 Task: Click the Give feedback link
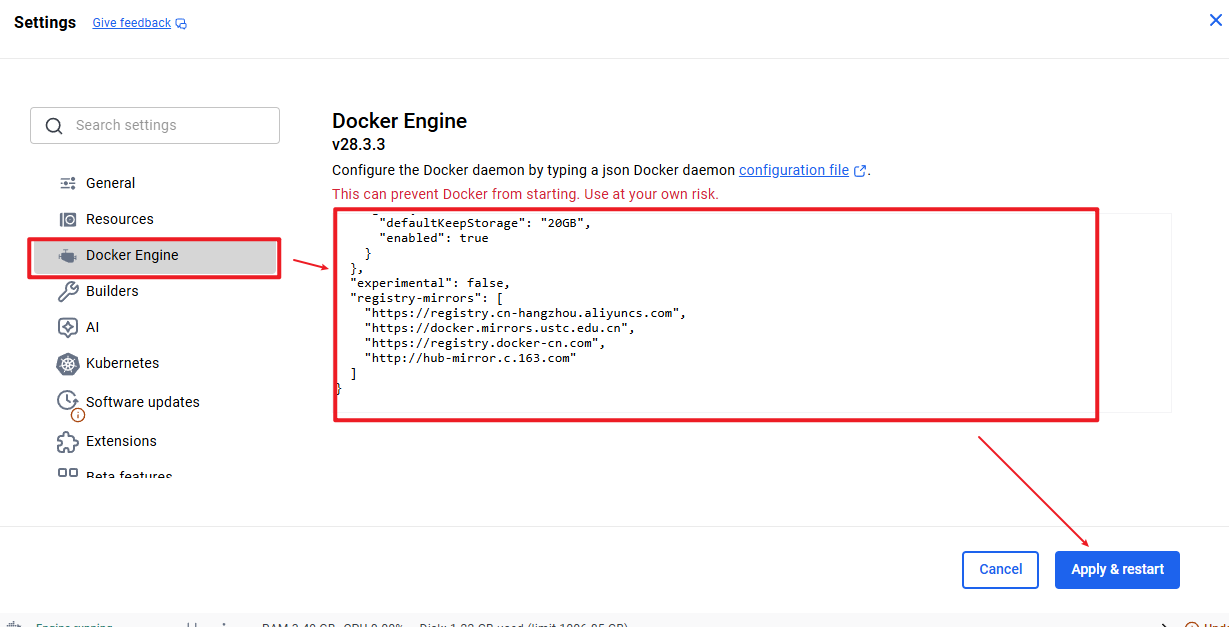[139, 23]
